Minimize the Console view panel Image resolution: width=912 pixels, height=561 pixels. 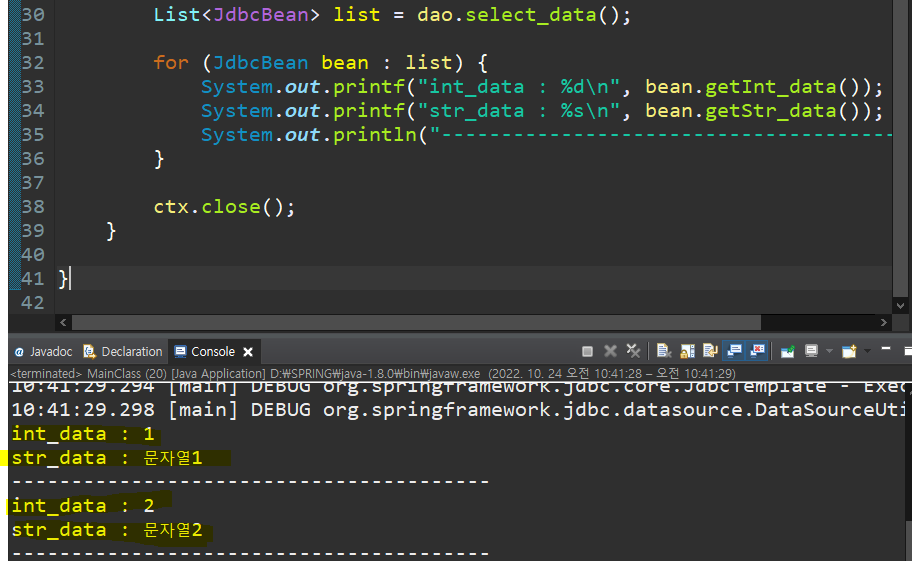point(886,349)
